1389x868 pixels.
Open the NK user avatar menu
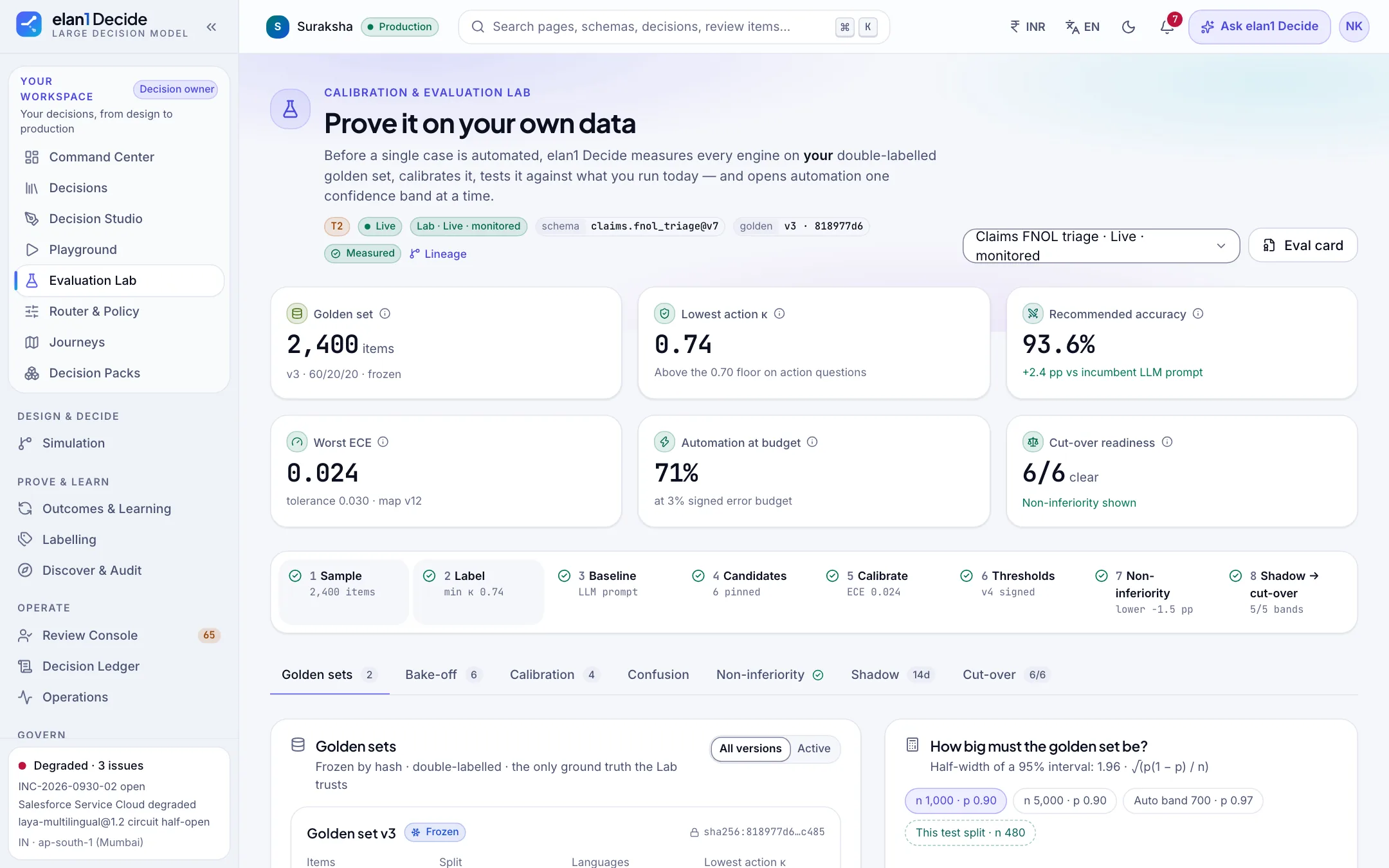click(1354, 26)
